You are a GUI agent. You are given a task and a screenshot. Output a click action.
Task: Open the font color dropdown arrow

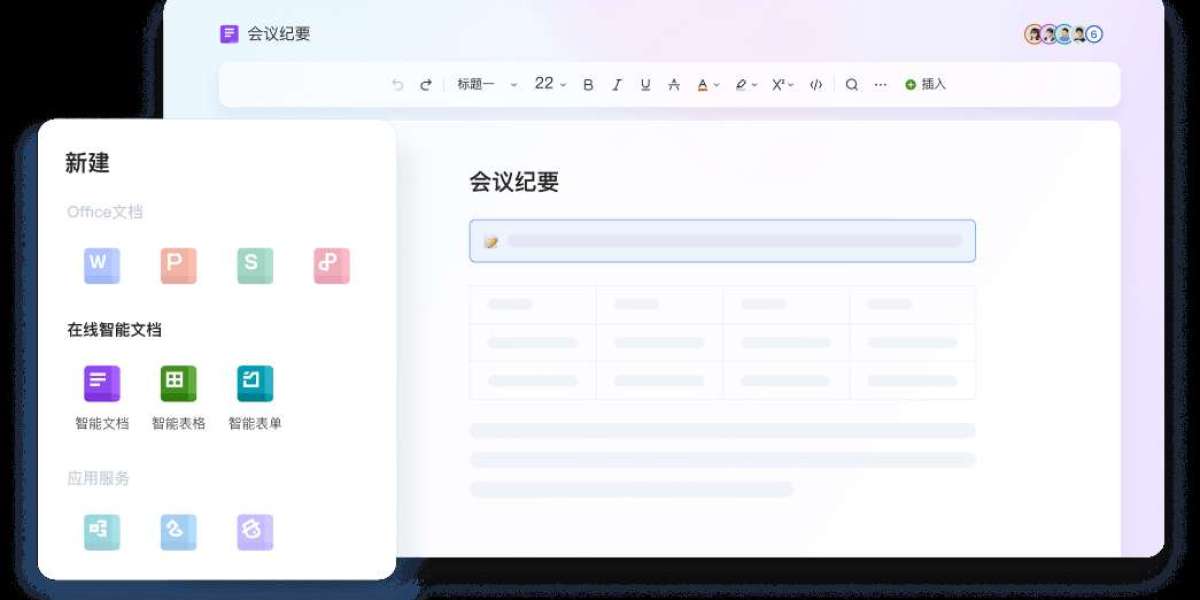coord(714,84)
